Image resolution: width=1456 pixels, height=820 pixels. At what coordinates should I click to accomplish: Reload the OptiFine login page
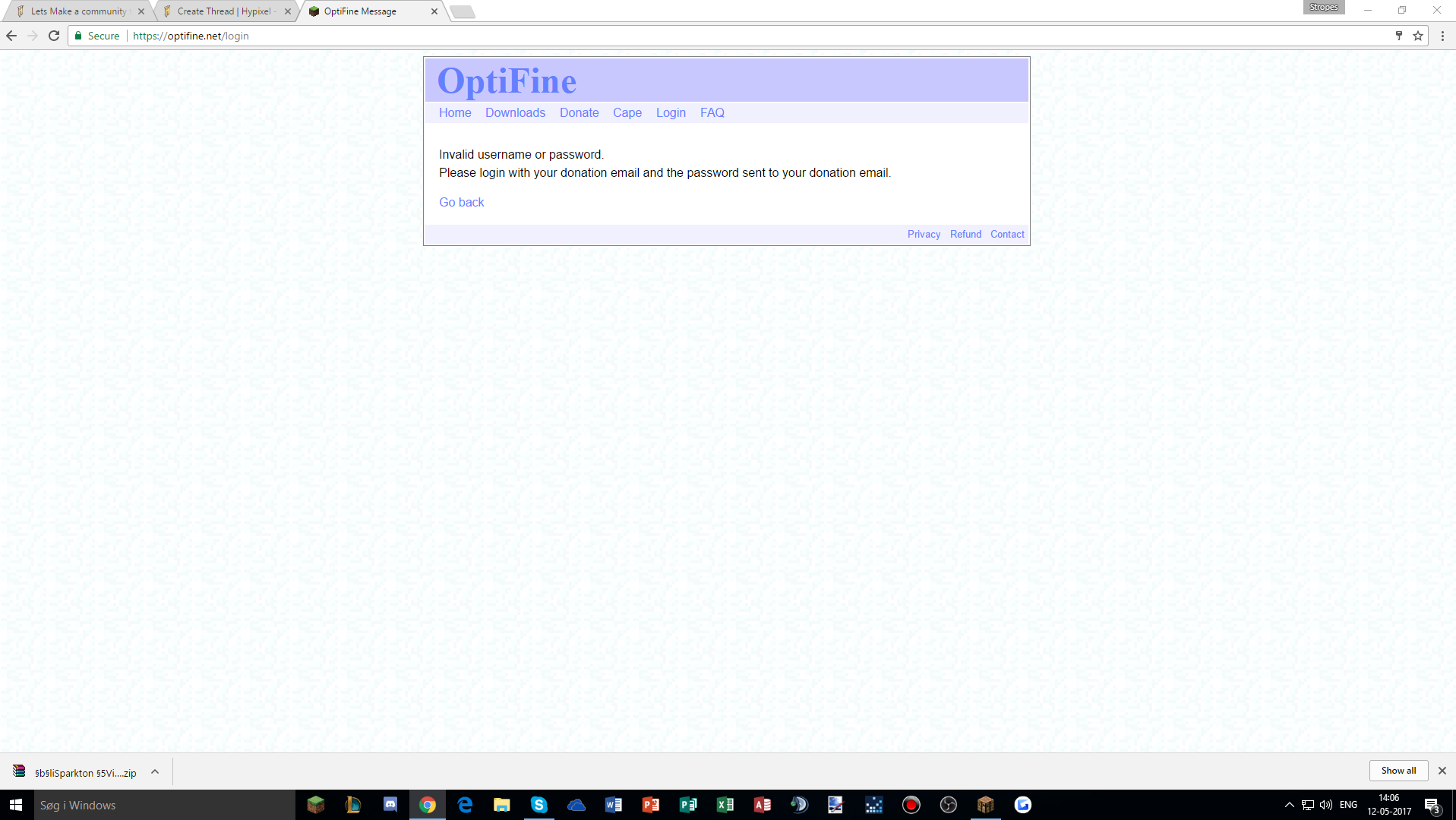pyautogui.click(x=54, y=36)
